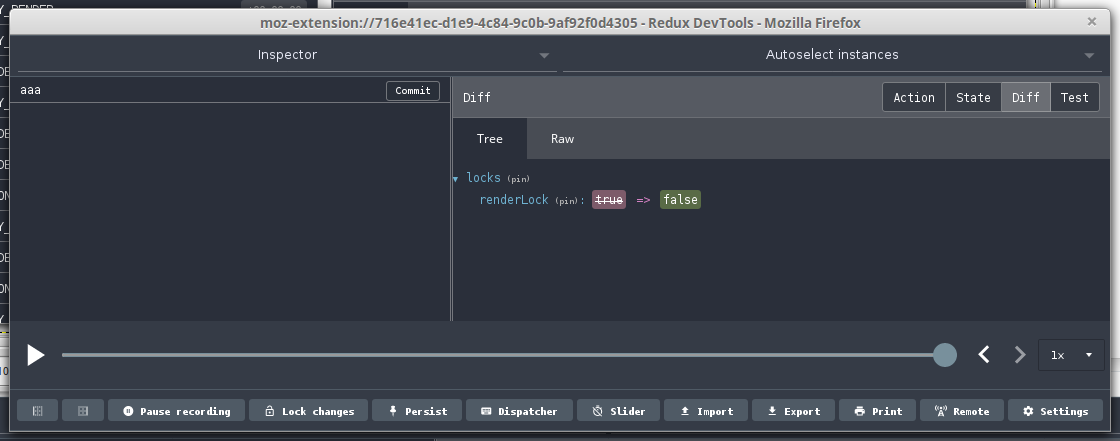Click the antenna icon on Remote
Image resolution: width=1120 pixels, height=441 pixels.
(941, 411)
